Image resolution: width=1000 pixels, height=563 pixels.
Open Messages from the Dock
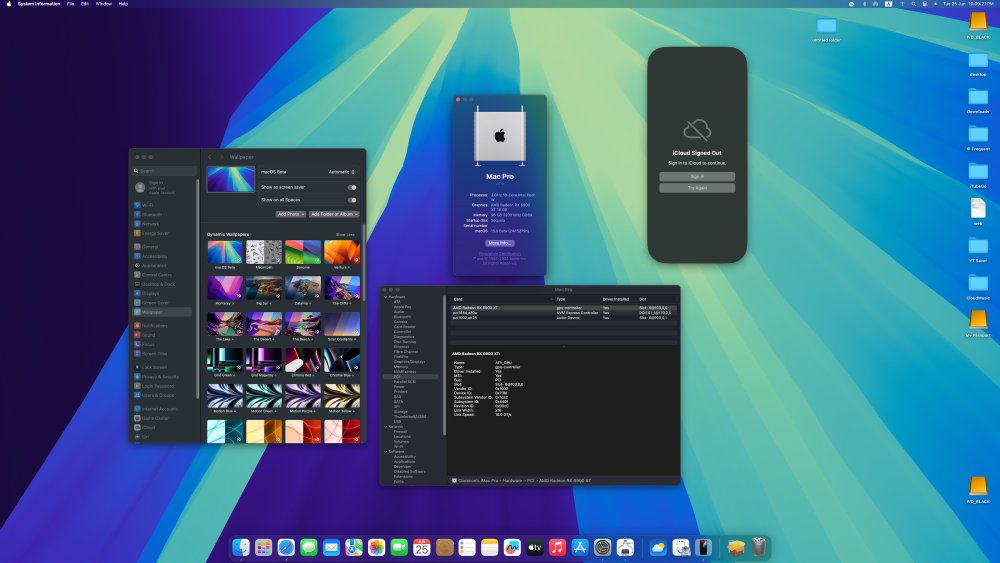309,547
